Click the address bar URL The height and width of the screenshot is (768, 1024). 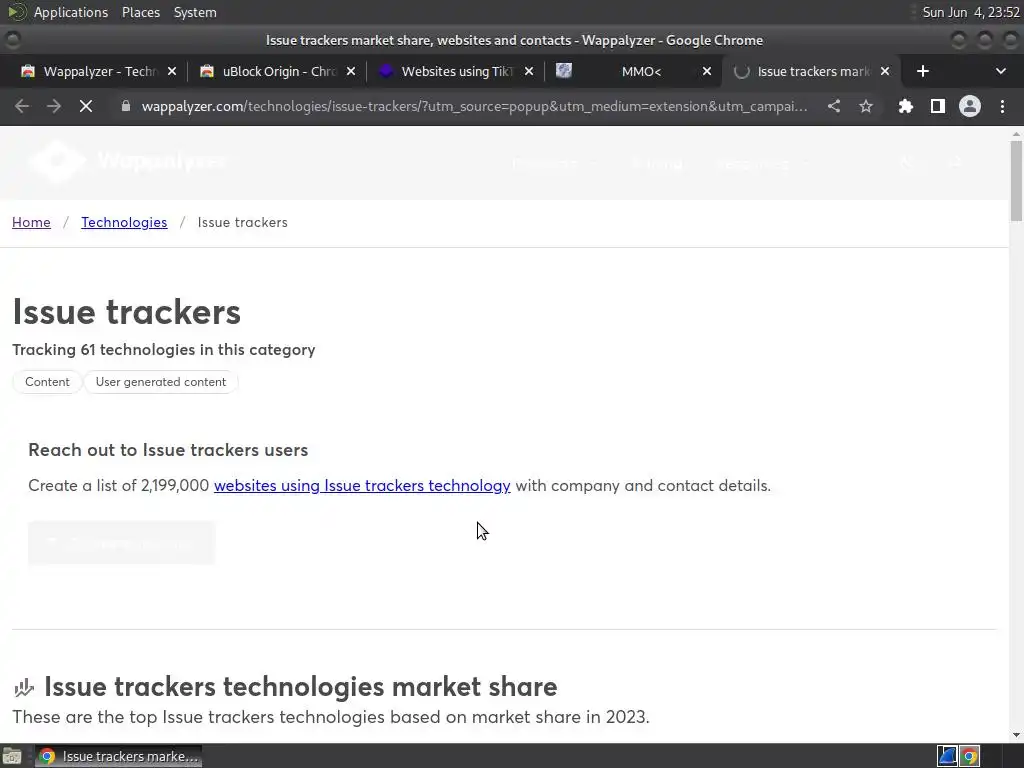click(x=474, y=106)
